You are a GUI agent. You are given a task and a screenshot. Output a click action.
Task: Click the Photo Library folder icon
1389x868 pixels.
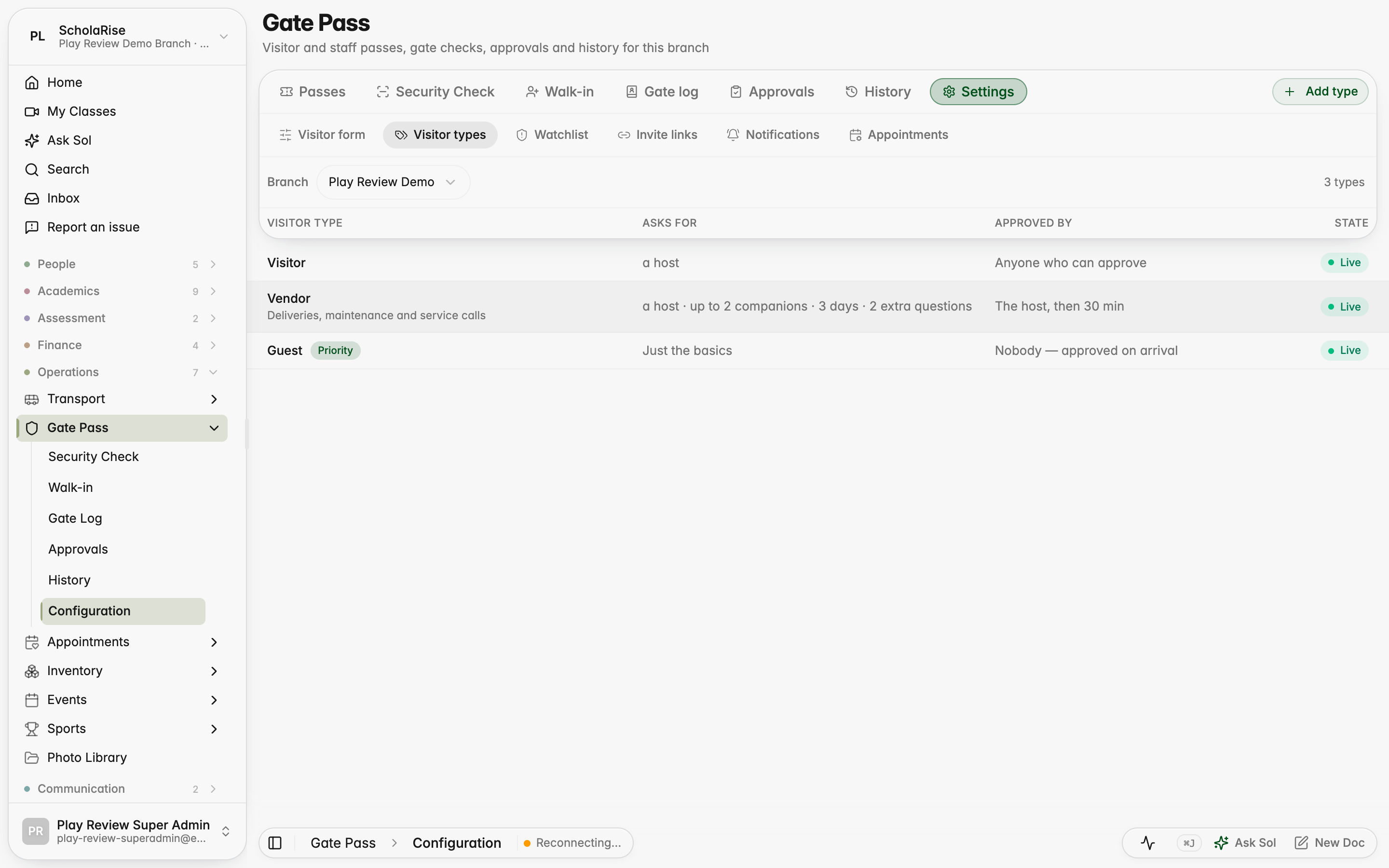tap(31, 758)
